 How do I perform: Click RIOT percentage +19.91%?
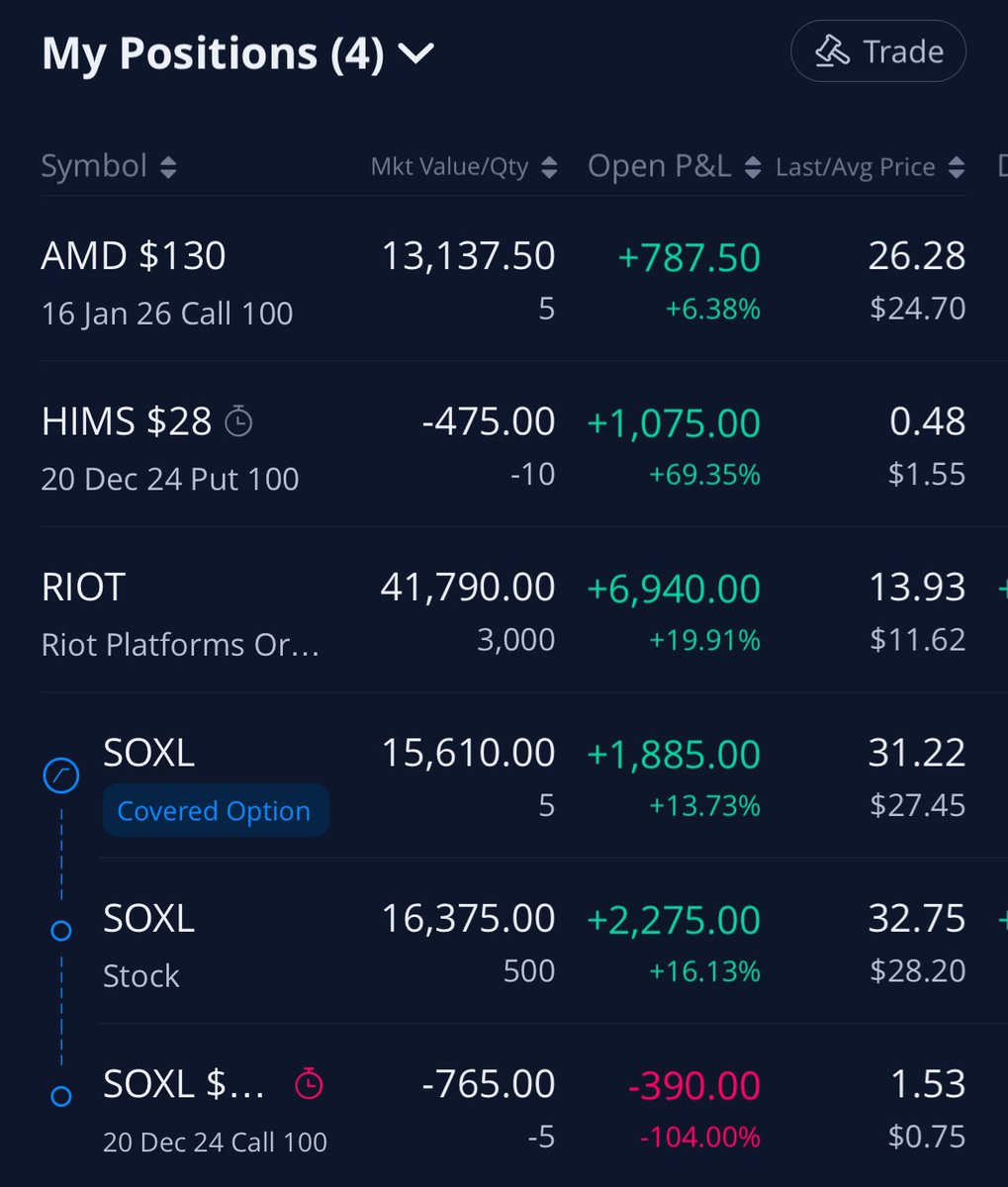click(705, 641)
